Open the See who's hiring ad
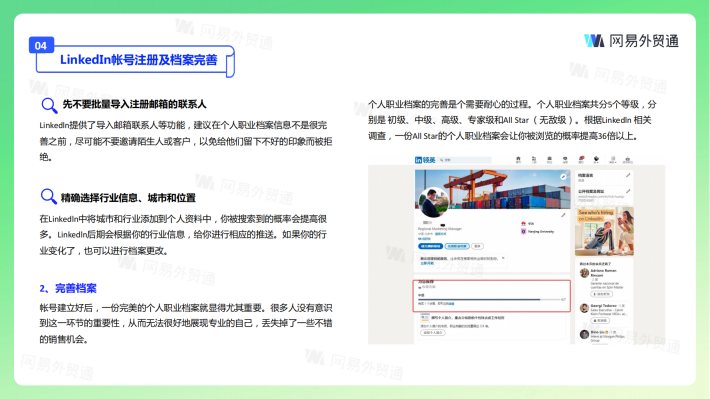This screenshot has width=710, height=399. [x=604, y=231]
